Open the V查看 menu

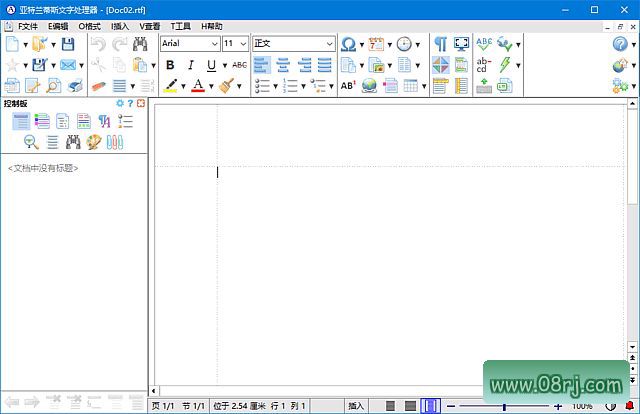coord(149,27)
